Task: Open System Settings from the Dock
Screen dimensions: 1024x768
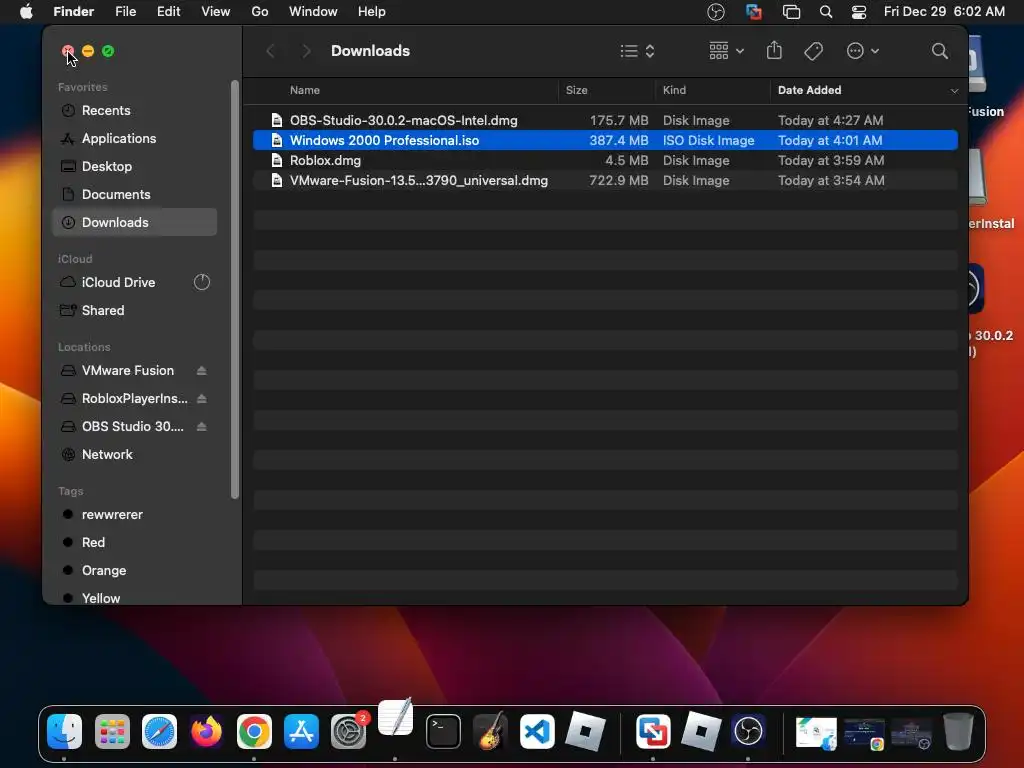Action: click(x=349, y=731)
